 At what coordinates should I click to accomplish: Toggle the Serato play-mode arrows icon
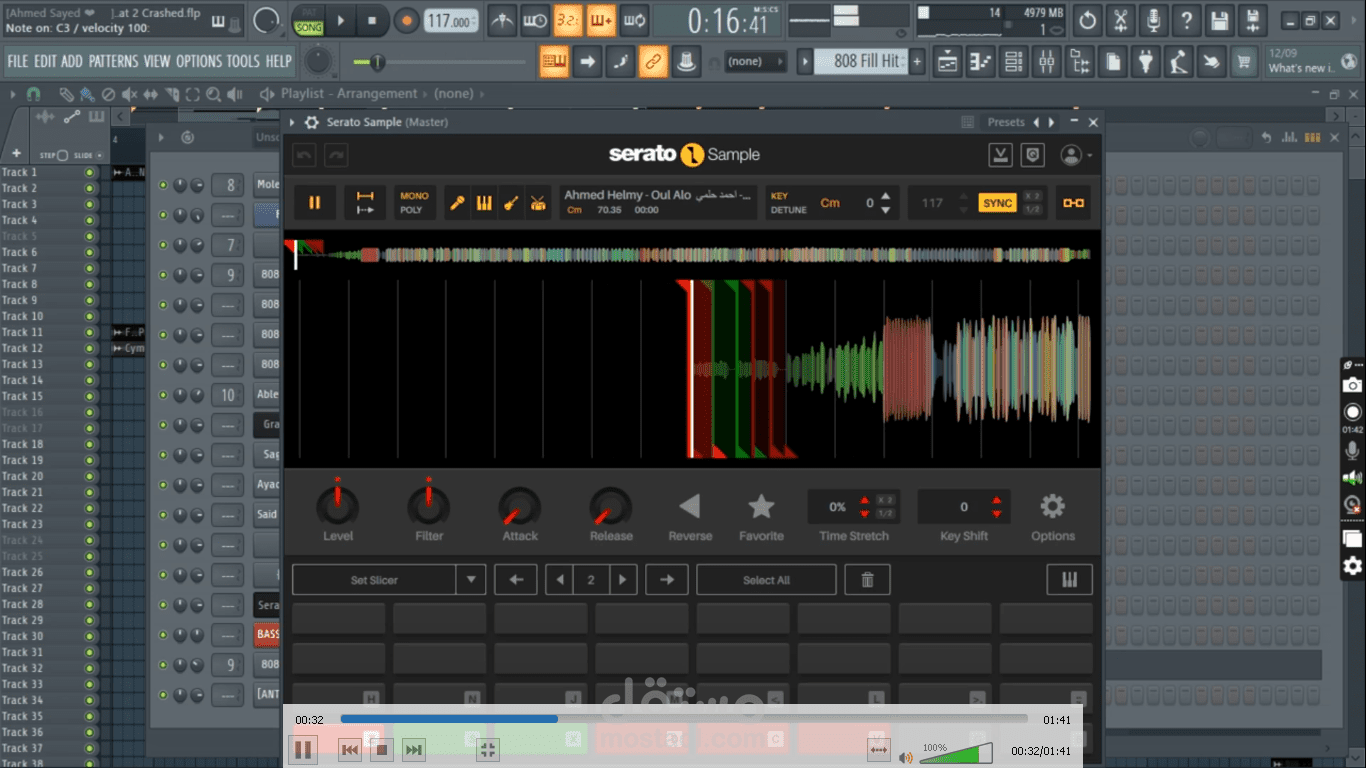coord(365,203)
